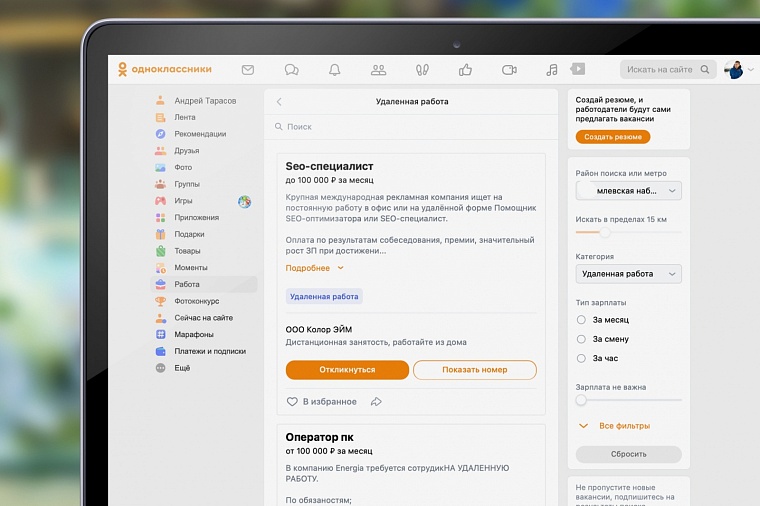Select the 'За час' salary type
The width and height of the screenshot is (760, 506).
pyautogui.click(x=582, y=358)
